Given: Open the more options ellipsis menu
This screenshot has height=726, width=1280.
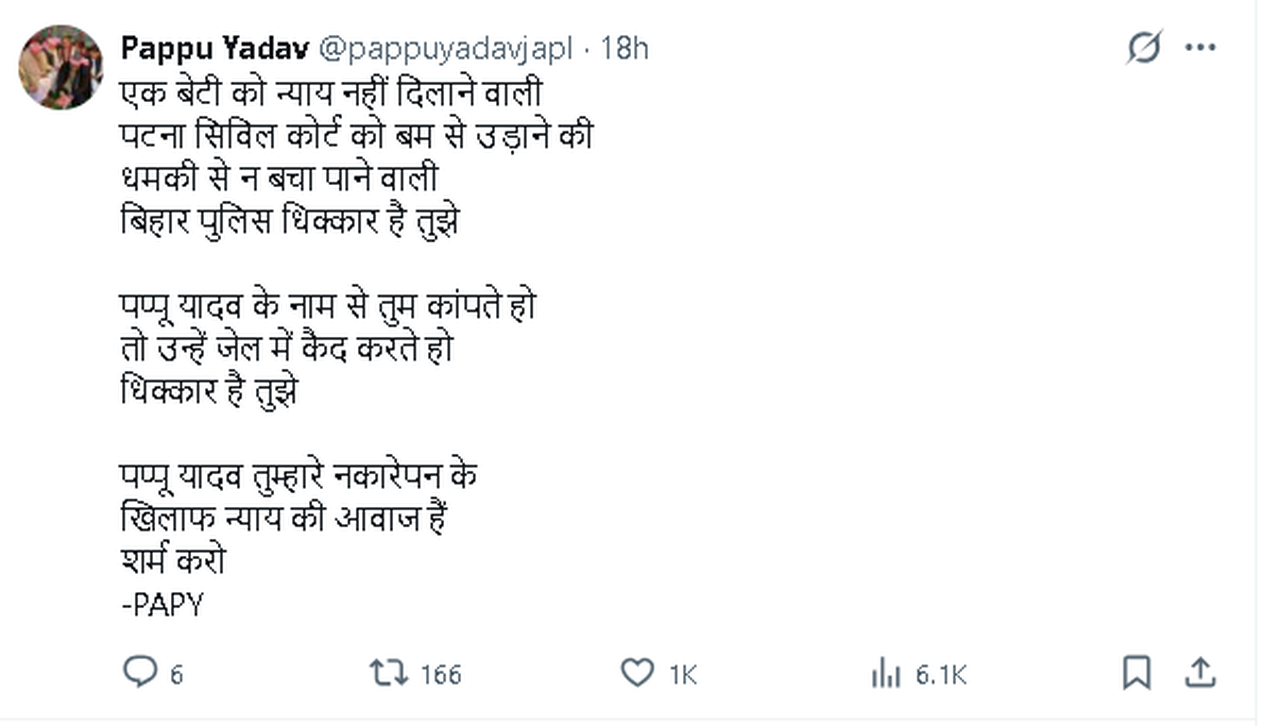Looking at the screenshot, I should pos(1200,47).
